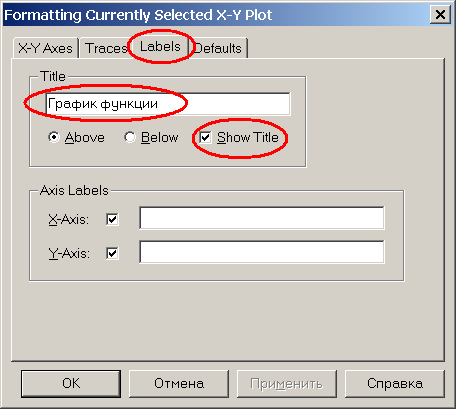Click the Axis Labels group heading

pyautogui.click(x=74, y=190)
